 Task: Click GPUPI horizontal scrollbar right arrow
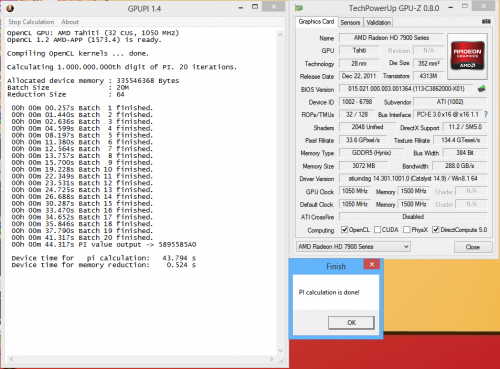click(x=272, y=359)
